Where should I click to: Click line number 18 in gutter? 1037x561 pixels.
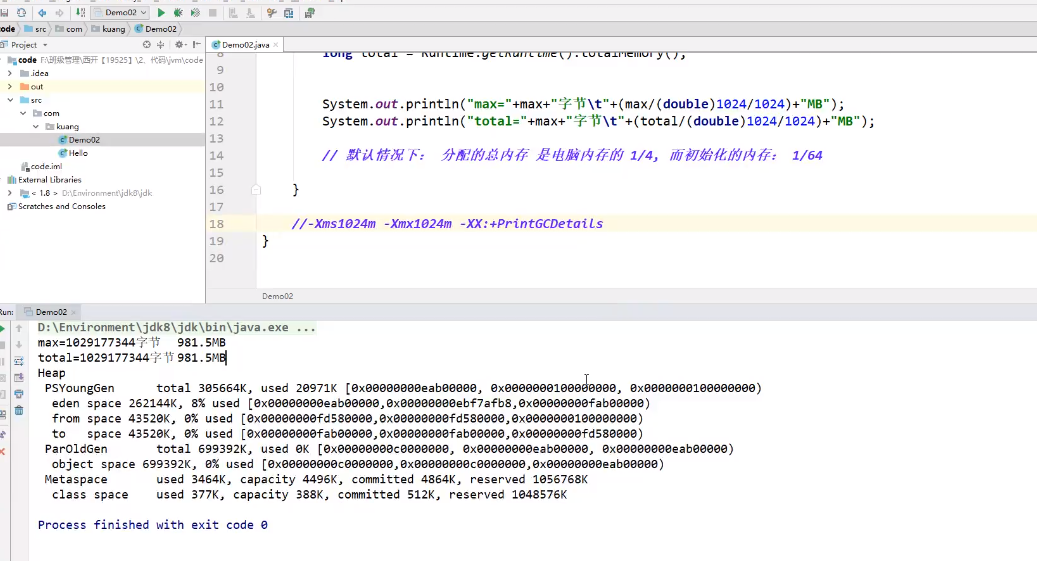[x=216, y=224]
